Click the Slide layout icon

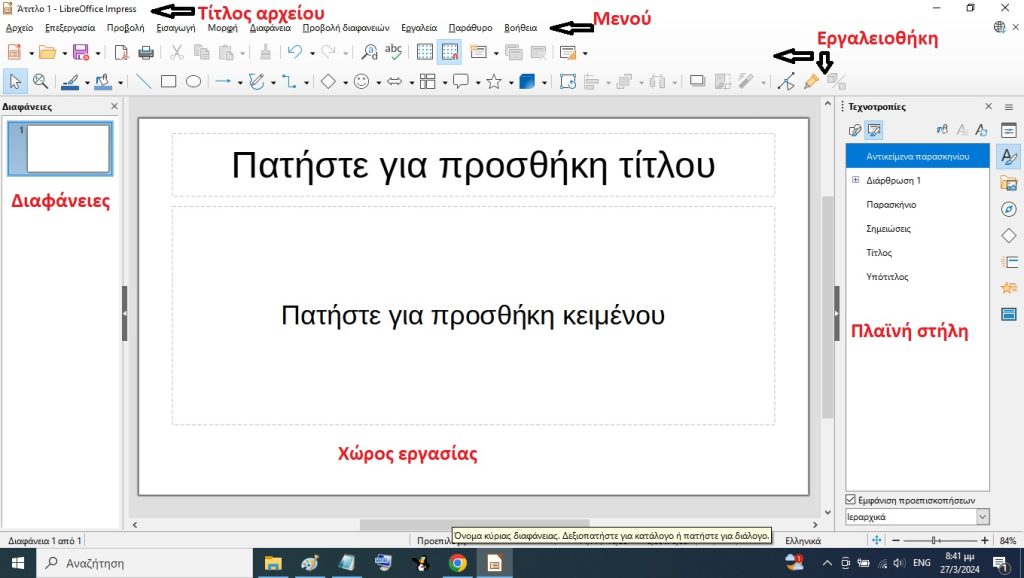coord(568,52)
